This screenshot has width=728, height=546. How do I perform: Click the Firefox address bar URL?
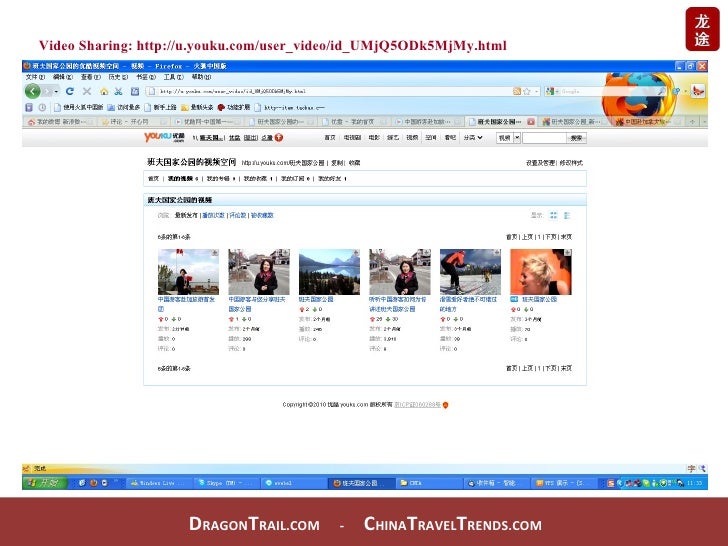[x=328, y=91]
